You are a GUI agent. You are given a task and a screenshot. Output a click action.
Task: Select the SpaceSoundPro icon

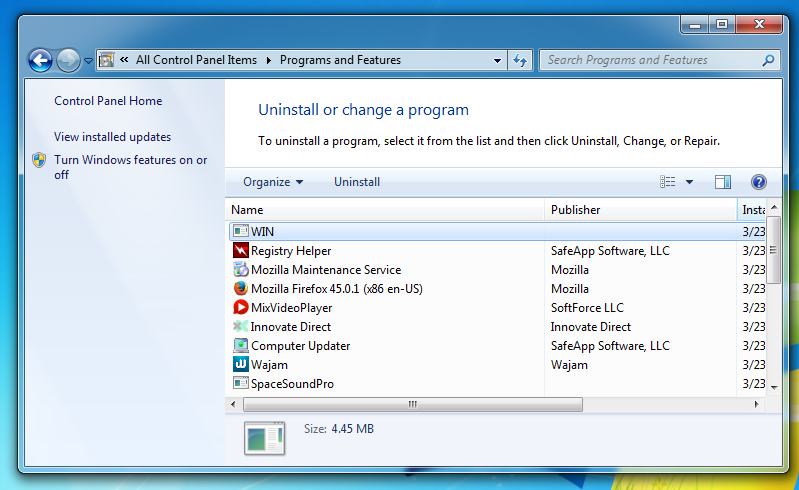tap(241, 383)
